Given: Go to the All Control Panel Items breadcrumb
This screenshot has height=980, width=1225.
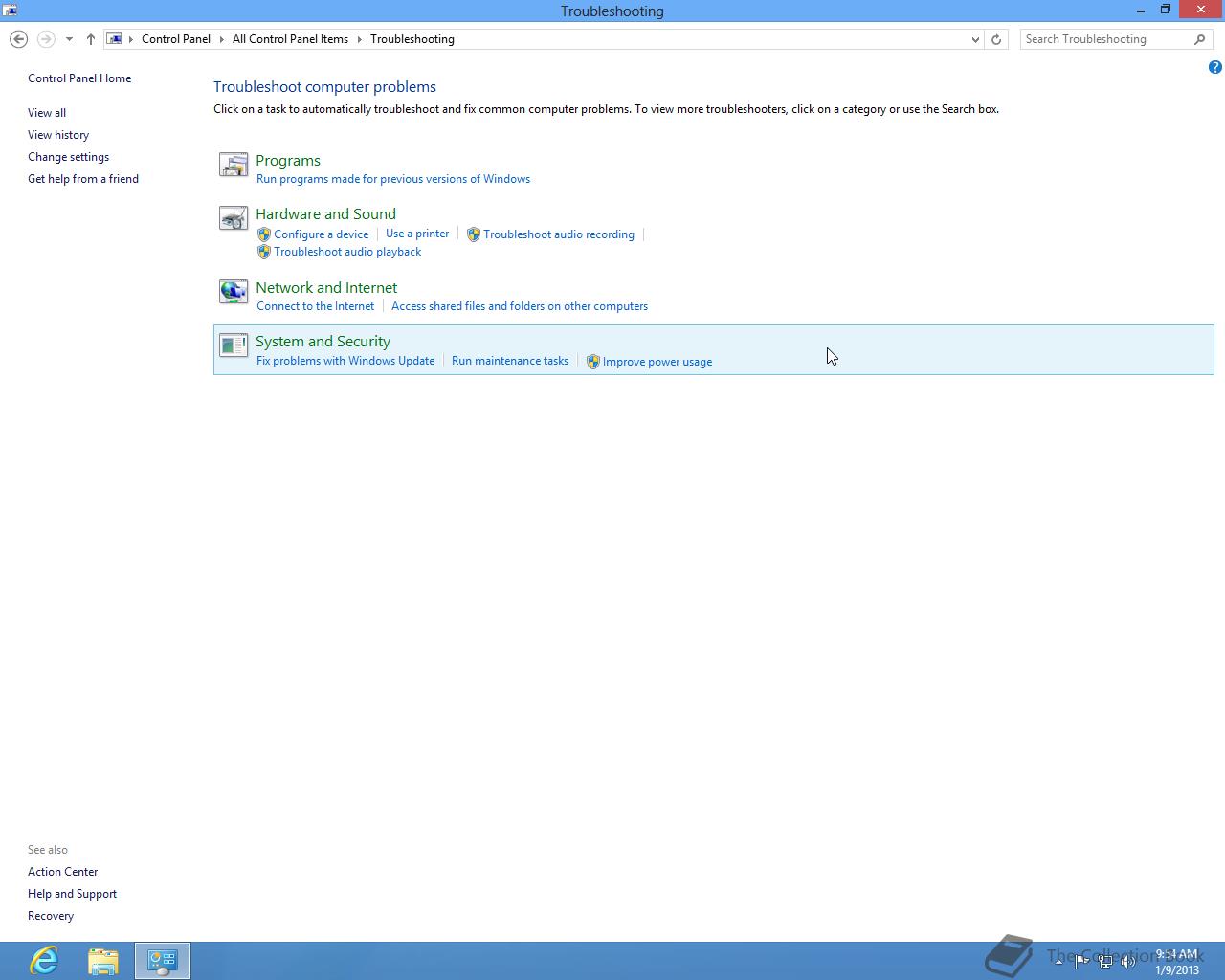Looking at the screenshot, I should 290,39.
